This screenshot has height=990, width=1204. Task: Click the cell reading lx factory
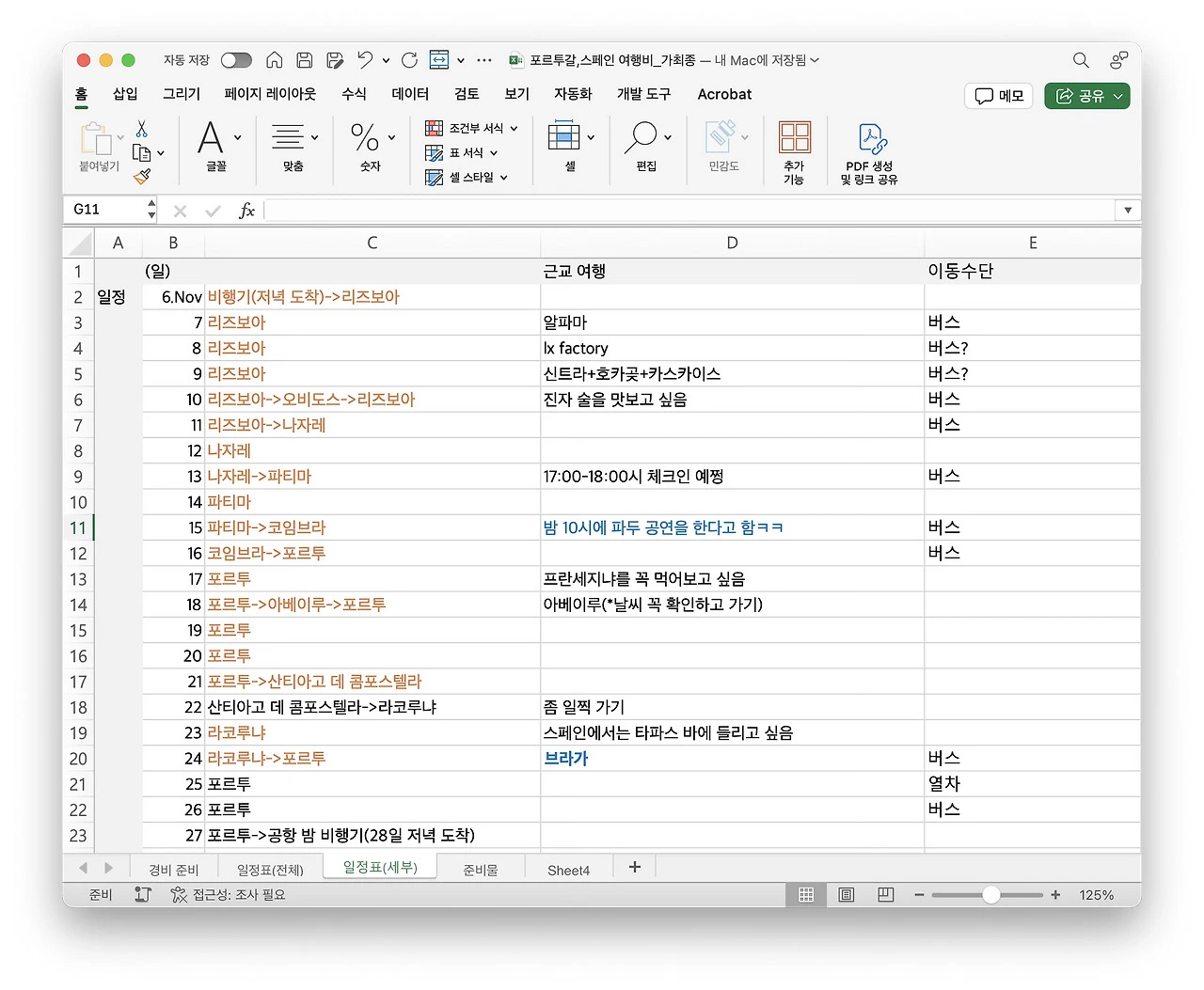point(732,348)
